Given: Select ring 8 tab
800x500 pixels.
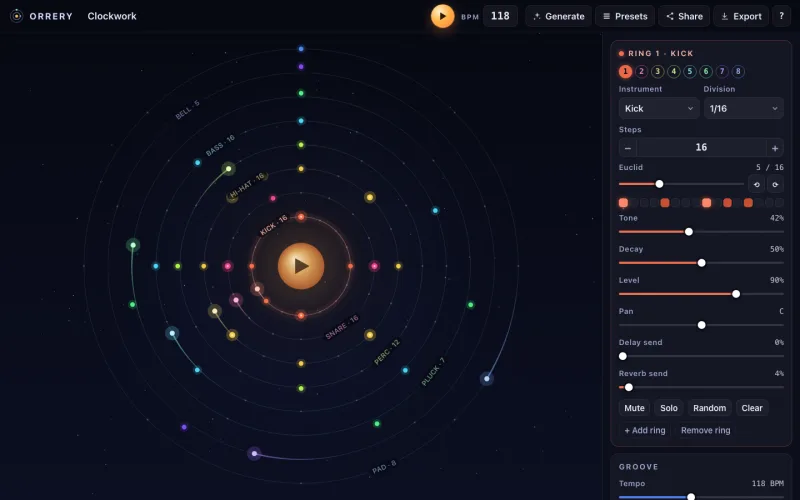Looking at the screenshot, I should tap(738, 71).
